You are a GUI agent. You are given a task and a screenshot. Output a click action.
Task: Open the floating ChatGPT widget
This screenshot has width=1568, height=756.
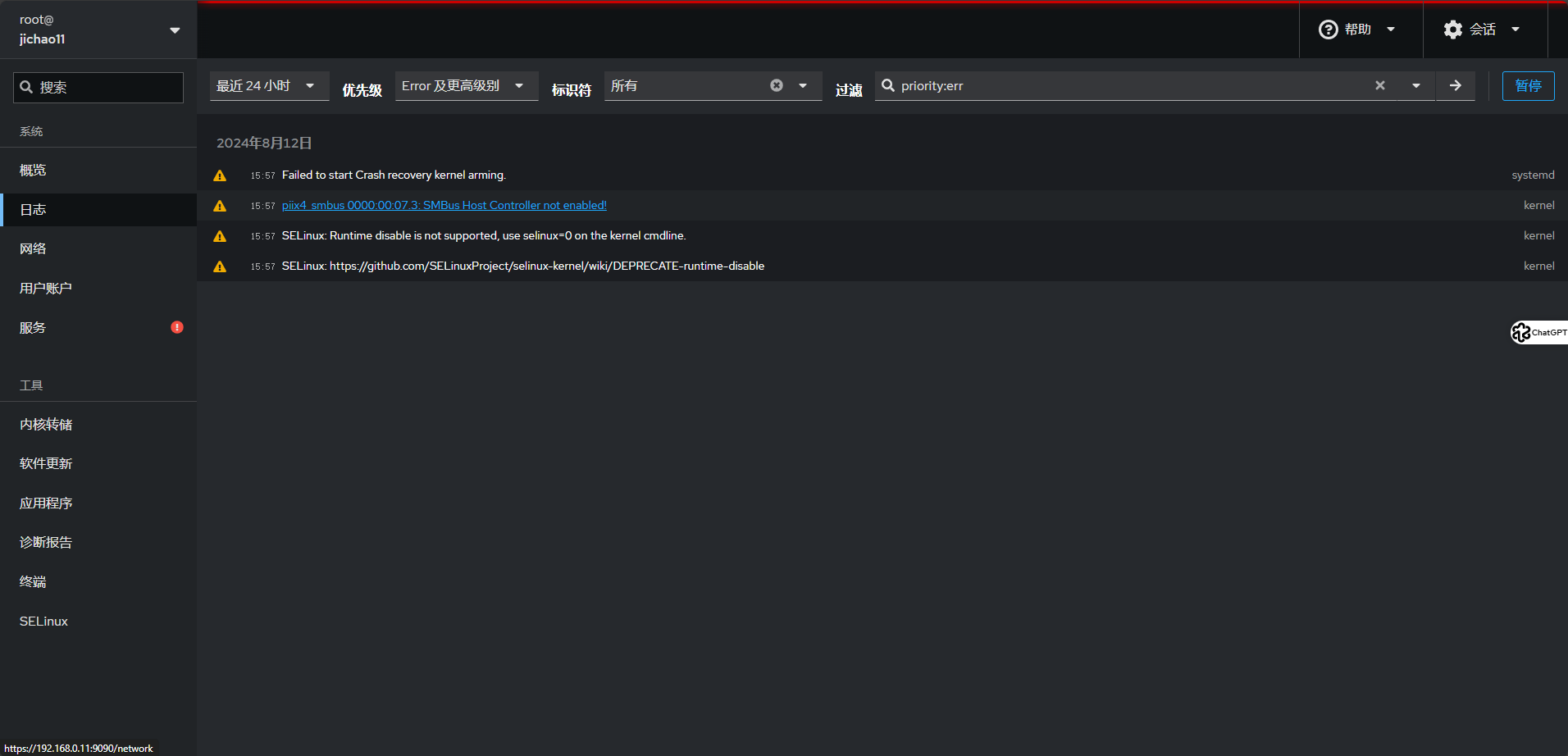pyautogui.click(x=1539, y=332)
